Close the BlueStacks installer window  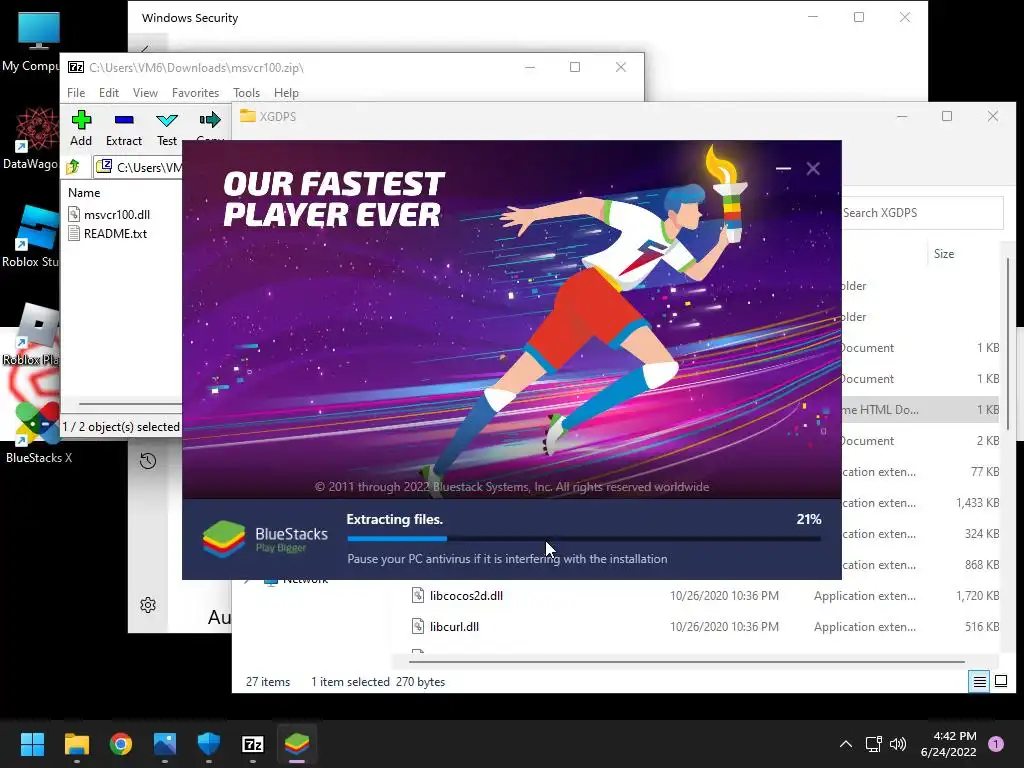tap(813, 168)
